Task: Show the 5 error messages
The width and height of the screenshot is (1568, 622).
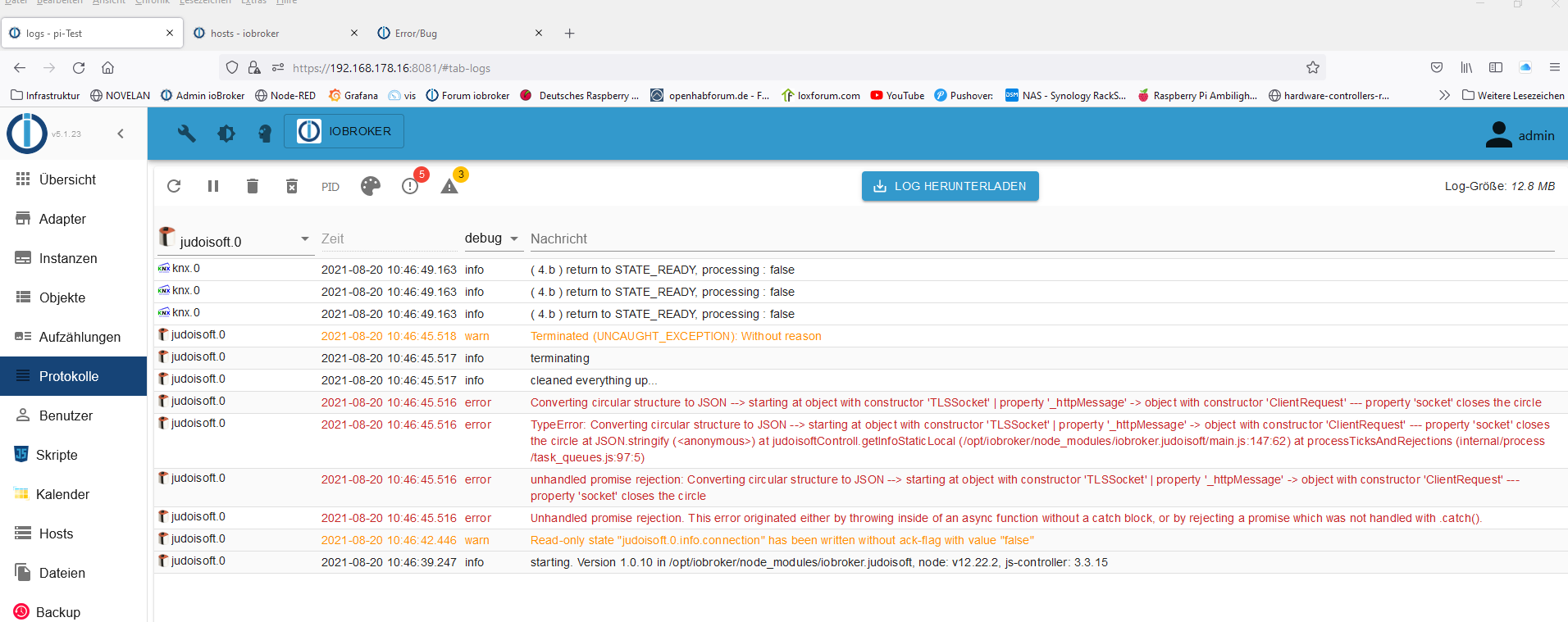Action: [412, 184]
